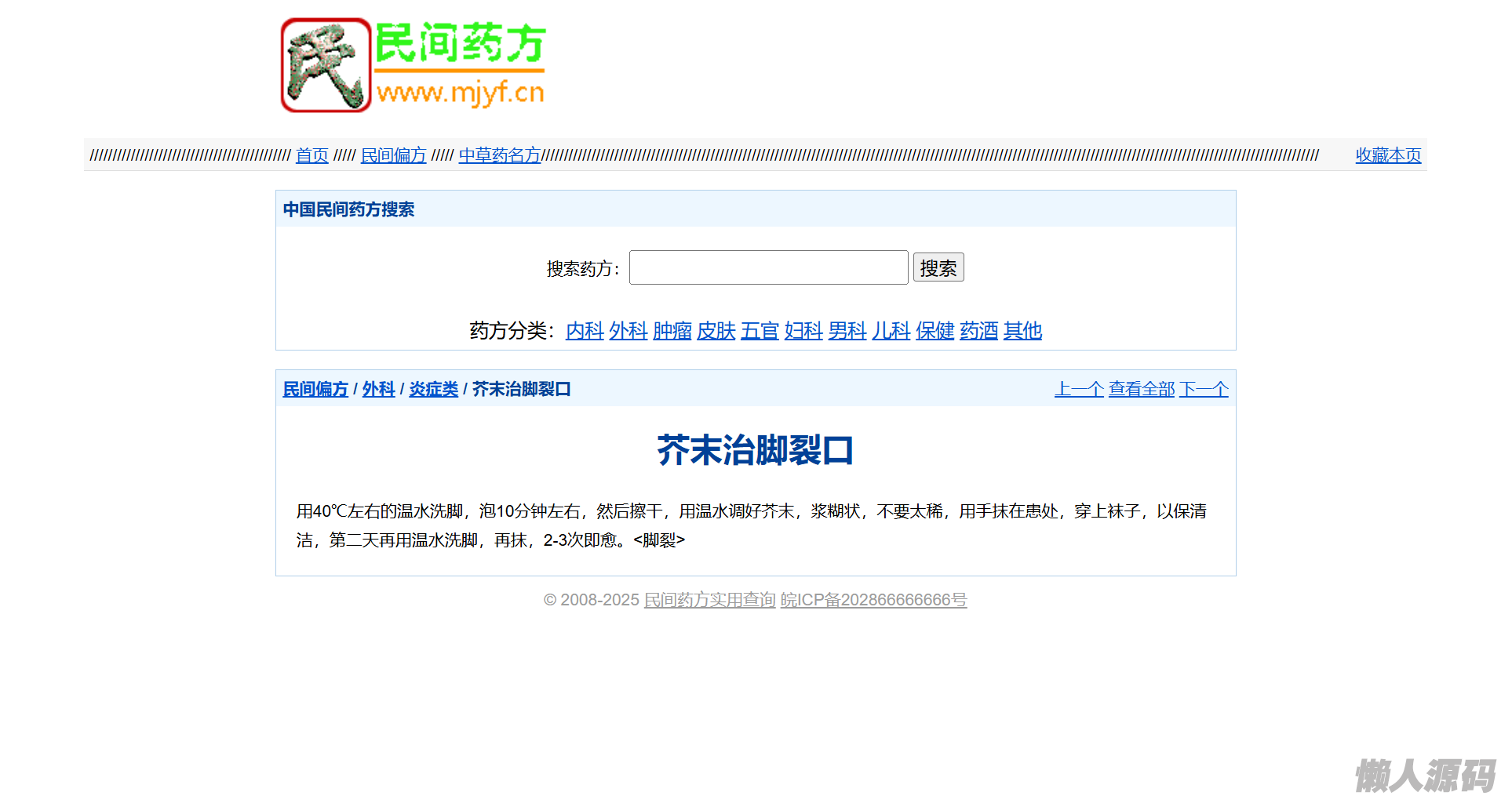
Task: Select the 外科 category in 药方分类
Action: click(628, 331)
